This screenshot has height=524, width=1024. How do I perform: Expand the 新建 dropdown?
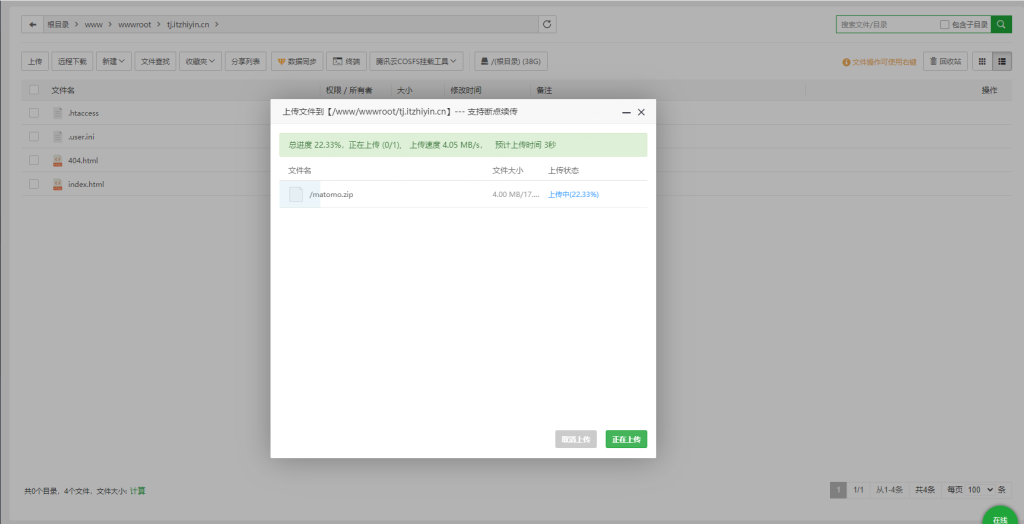click(x=115, y=62)
